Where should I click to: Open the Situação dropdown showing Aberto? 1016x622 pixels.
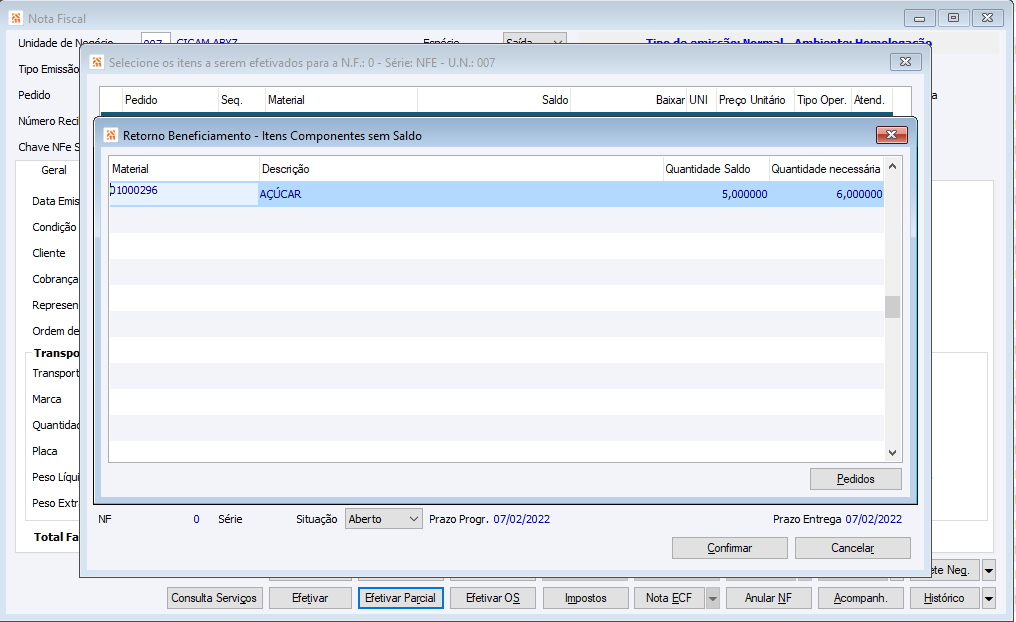coord(384,519)
